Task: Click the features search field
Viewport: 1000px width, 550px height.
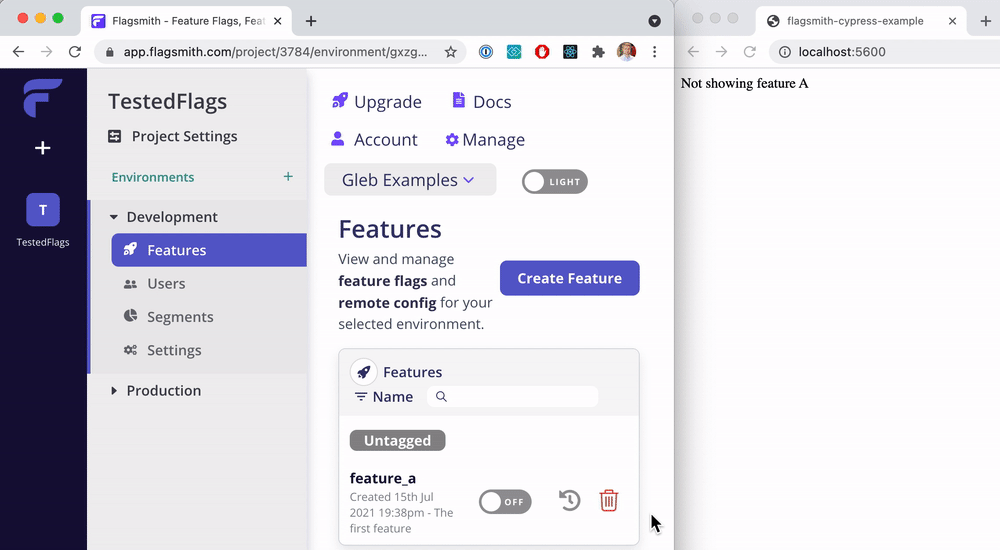Action: [513, 397]
